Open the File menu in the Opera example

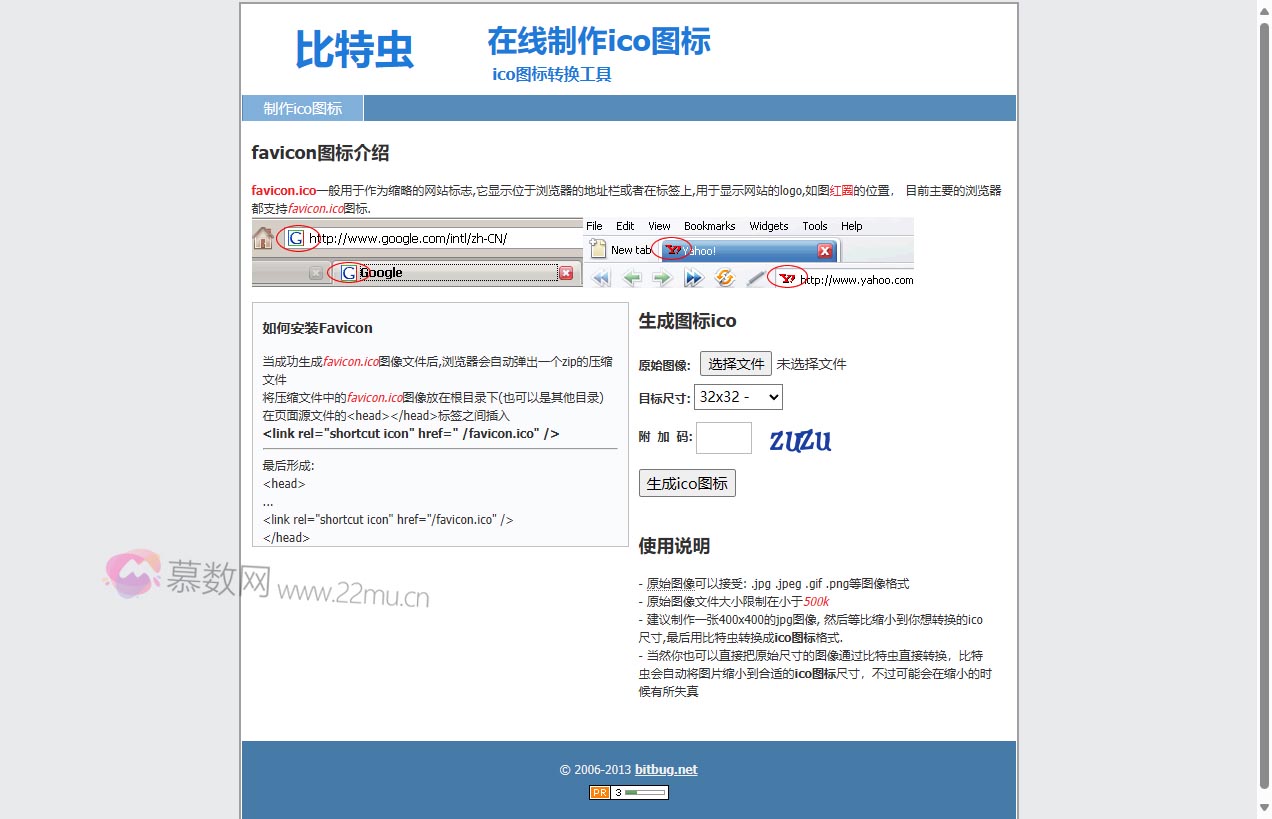[x=594, y=225]
